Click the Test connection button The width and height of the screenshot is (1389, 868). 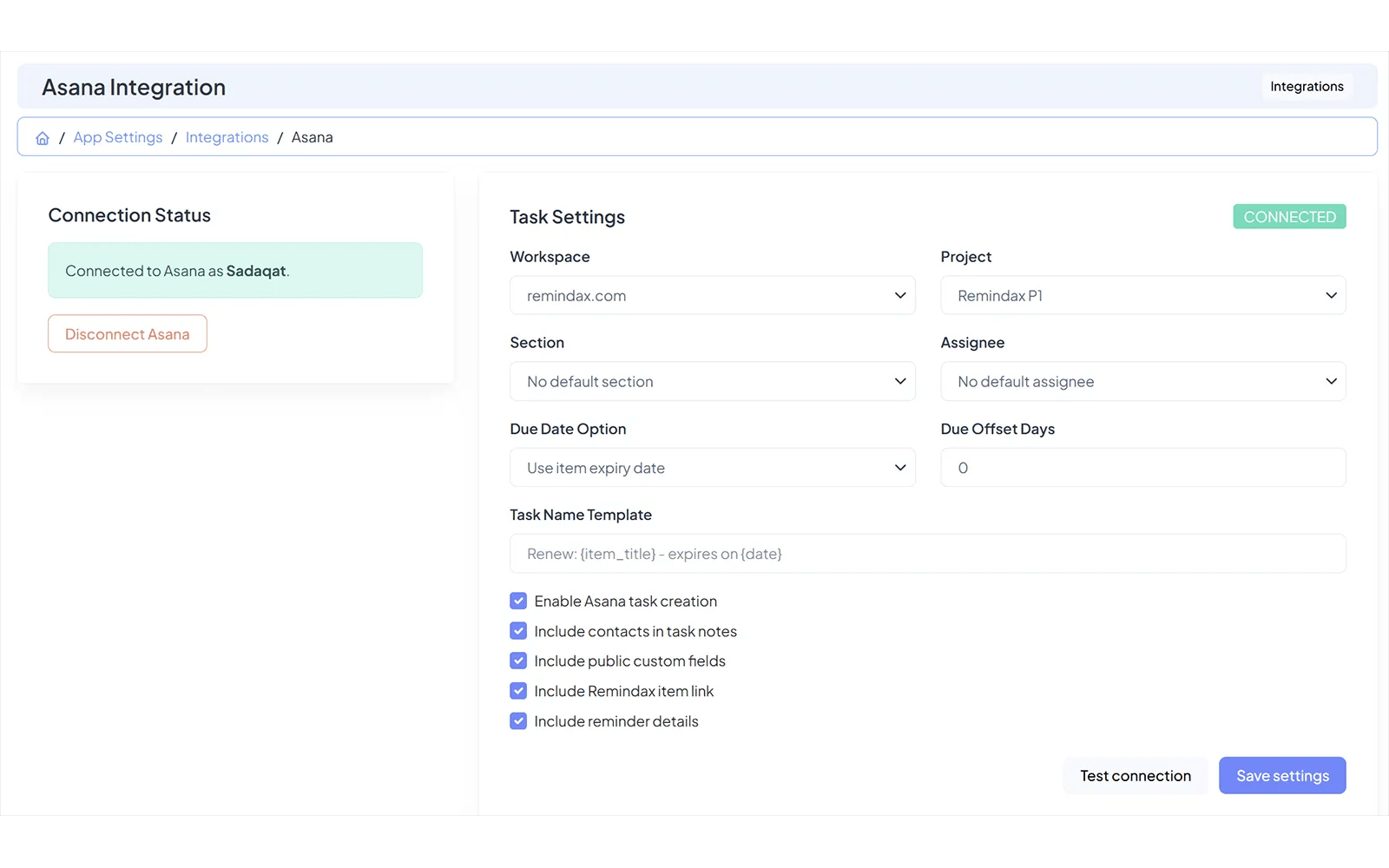pos(1136,776)
